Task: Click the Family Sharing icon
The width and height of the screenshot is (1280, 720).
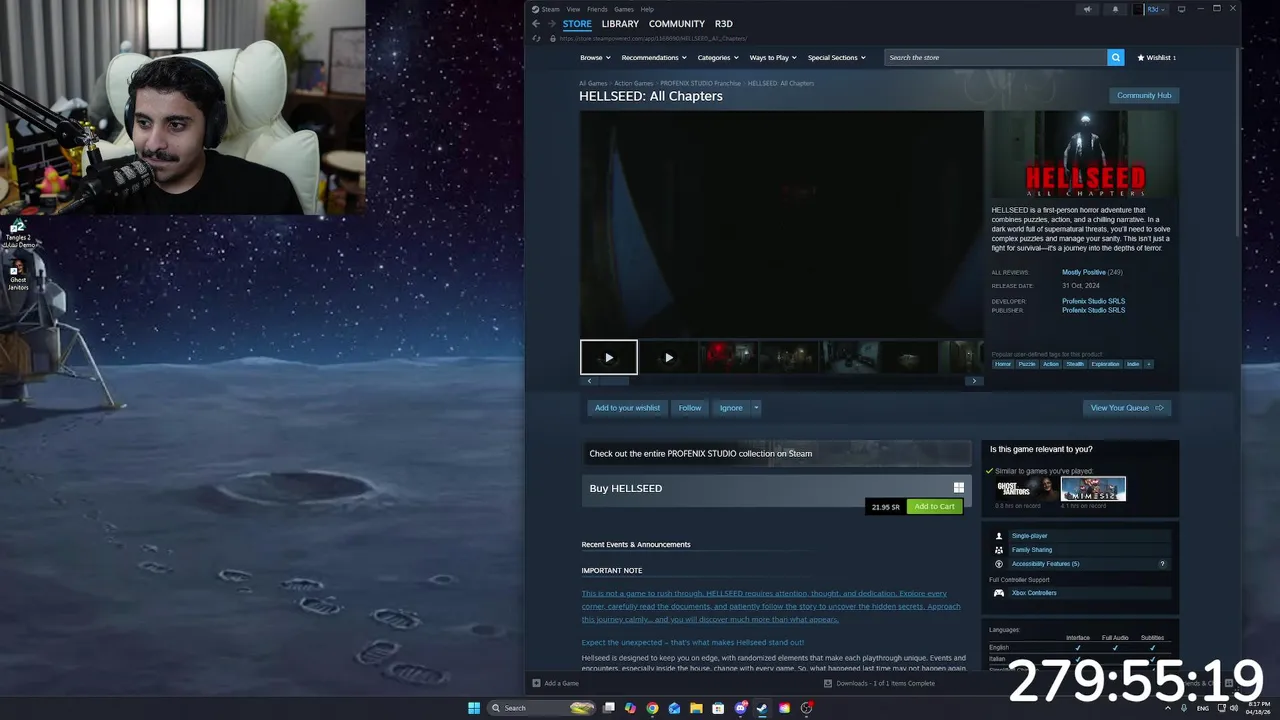Action: [x=998, y=550]
